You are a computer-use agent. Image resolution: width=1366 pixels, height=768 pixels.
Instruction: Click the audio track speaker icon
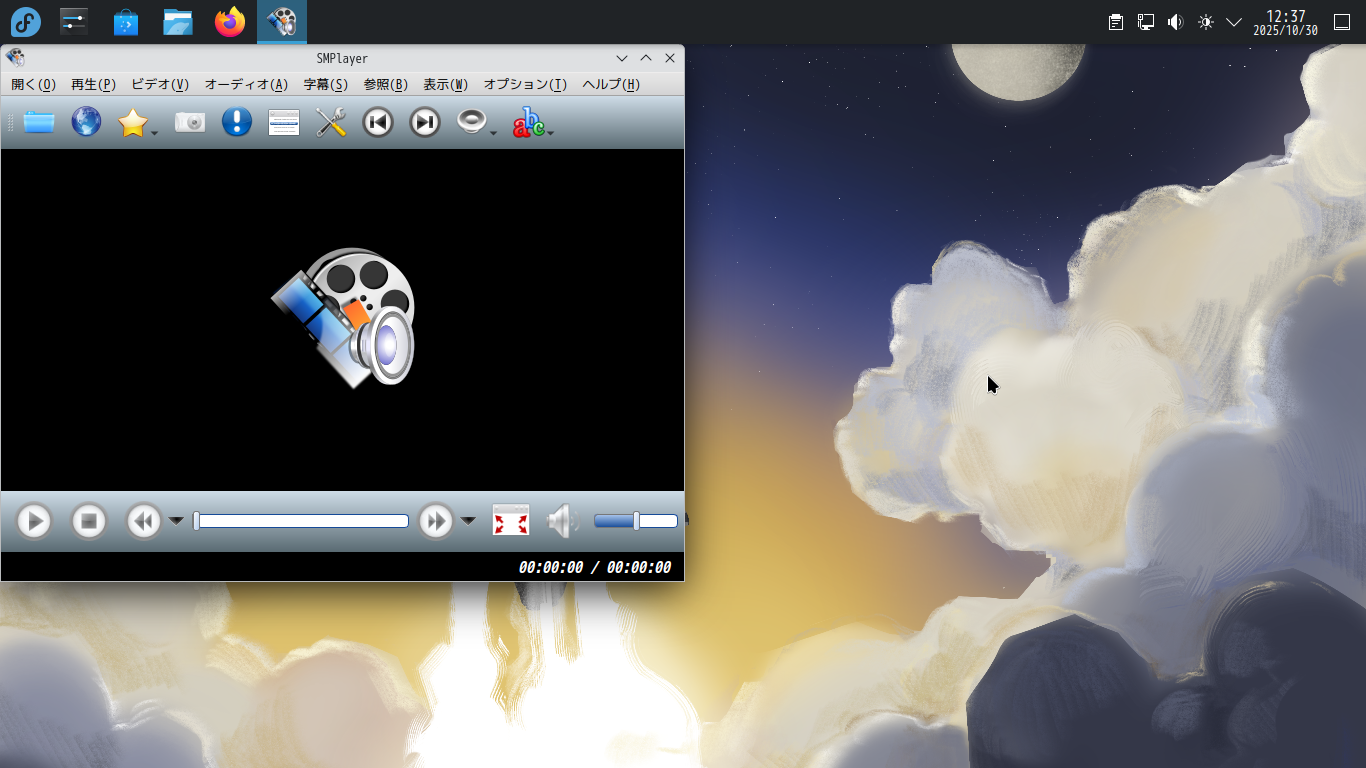472,122
